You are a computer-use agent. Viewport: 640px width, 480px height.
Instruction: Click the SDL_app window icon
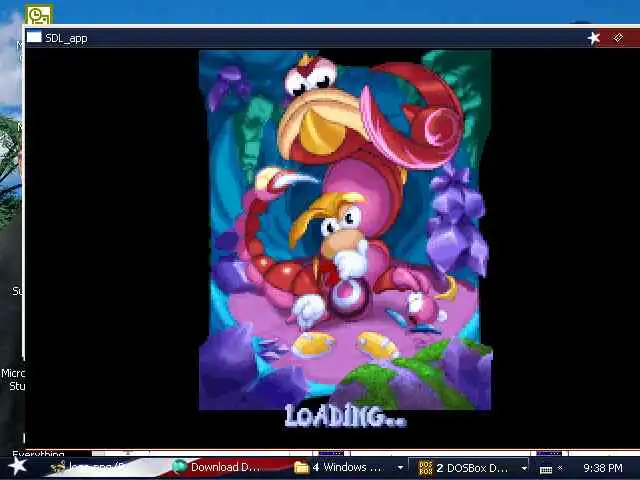[x=34, y=38]
